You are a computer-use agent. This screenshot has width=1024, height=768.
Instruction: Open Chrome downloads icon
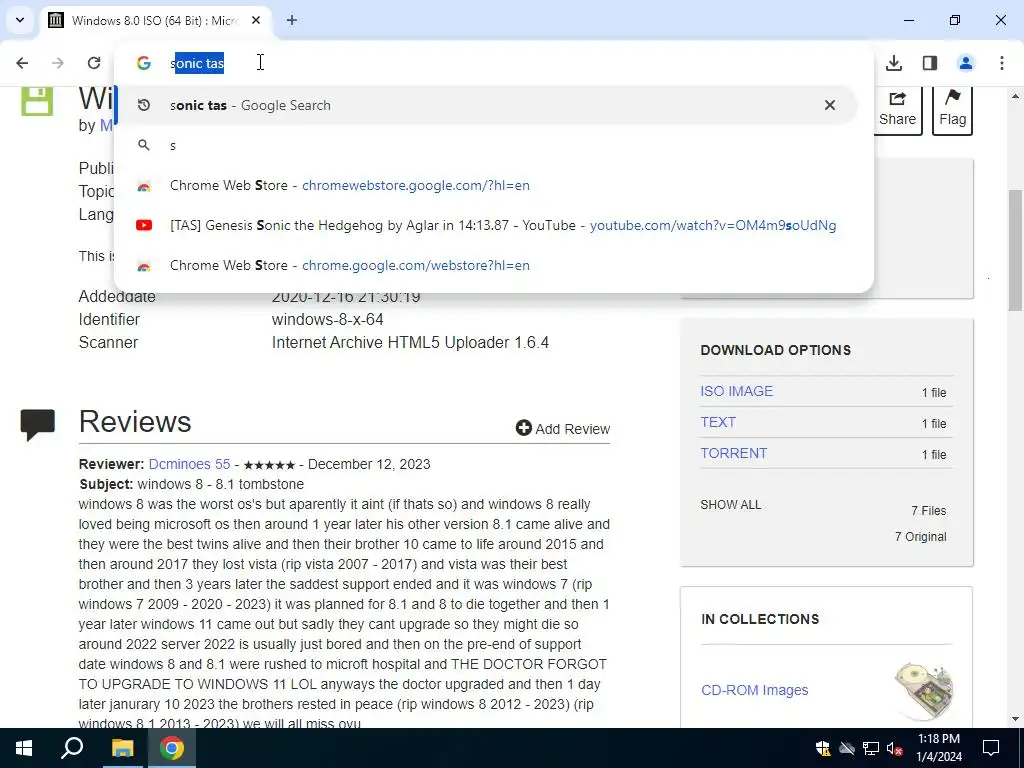tap(894, 63)
